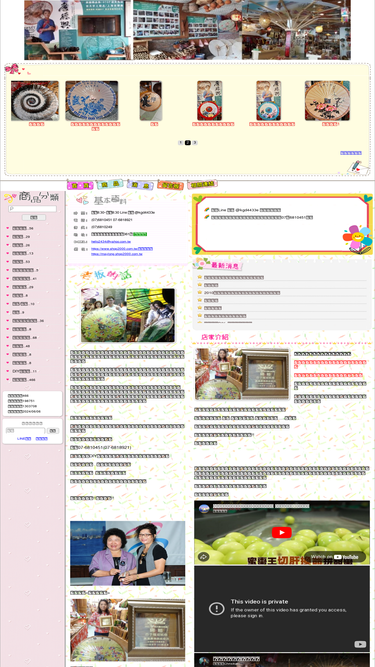Image resolution: width=375 pixels, height=667 pixels.
Task: Go to carousel page 3
Action: coord(195,143)
